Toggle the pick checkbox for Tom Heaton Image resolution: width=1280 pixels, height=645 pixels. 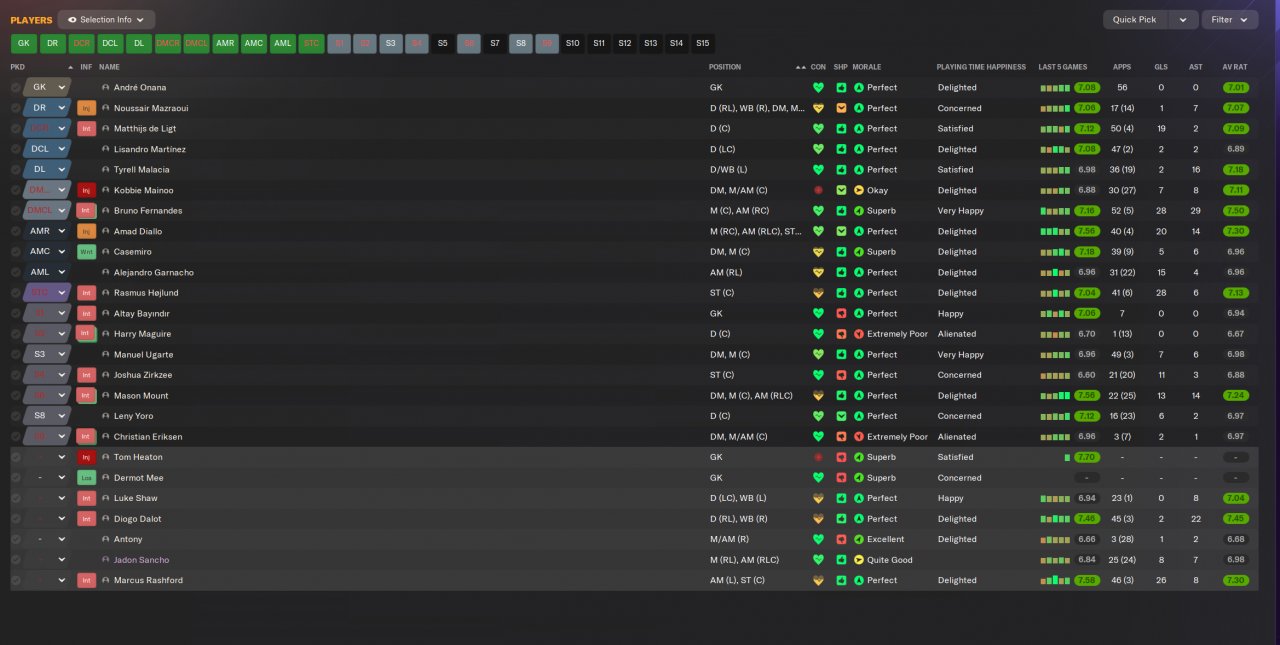point(16,457)
